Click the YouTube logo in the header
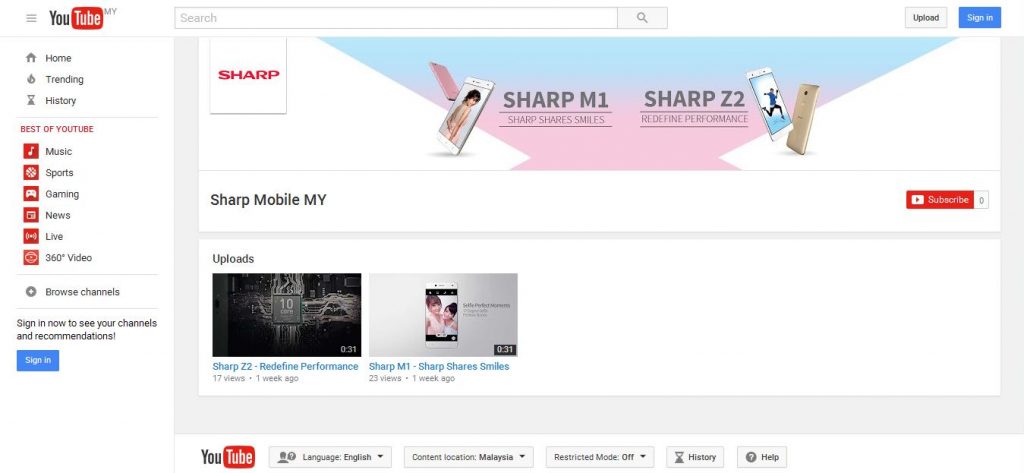 pos(76,18)
